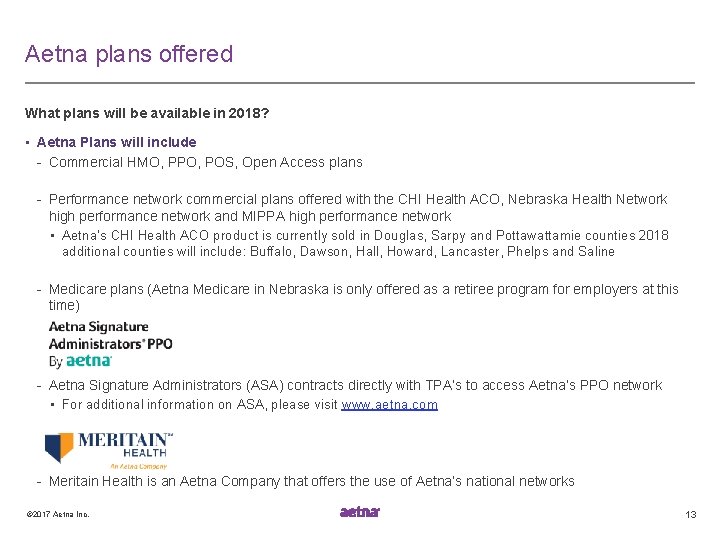This screenshot has height=540, width=720.
Task: Click the Commercial HMO, PPO, POS line
Action: click(x=206, y=163)
